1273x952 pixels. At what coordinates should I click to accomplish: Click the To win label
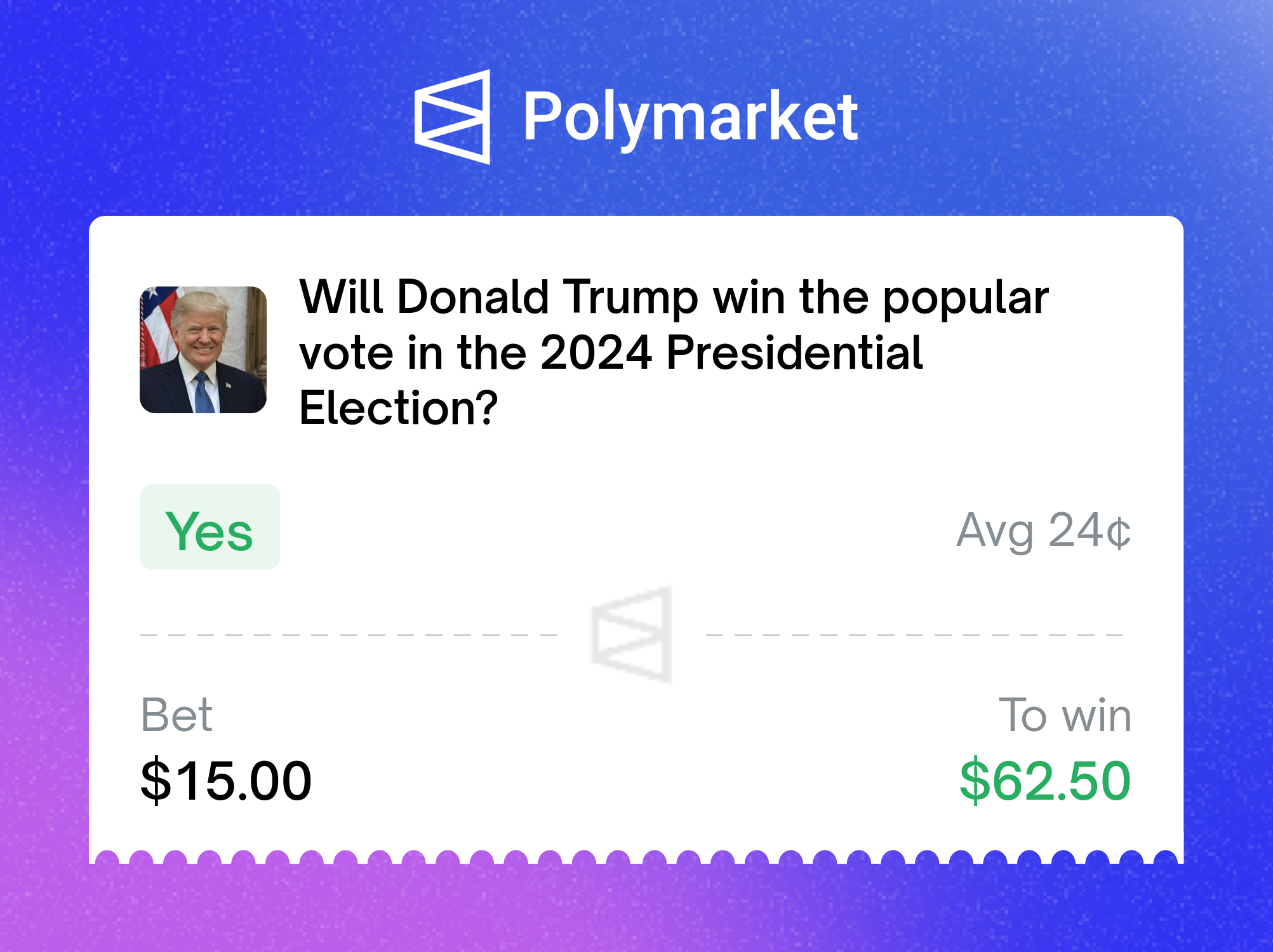click(1065, 715)
